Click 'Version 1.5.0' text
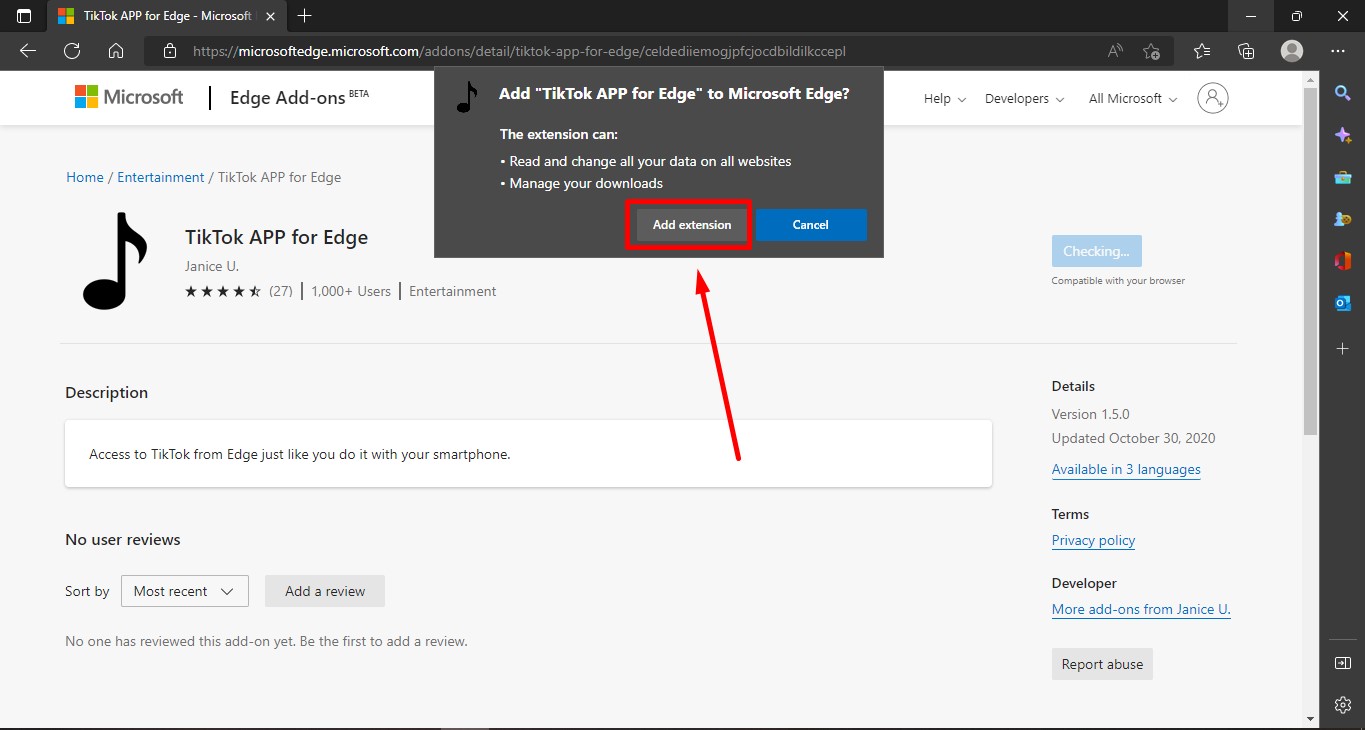The height and width of the screenshot is (730, 1365). pos(1090,414)
